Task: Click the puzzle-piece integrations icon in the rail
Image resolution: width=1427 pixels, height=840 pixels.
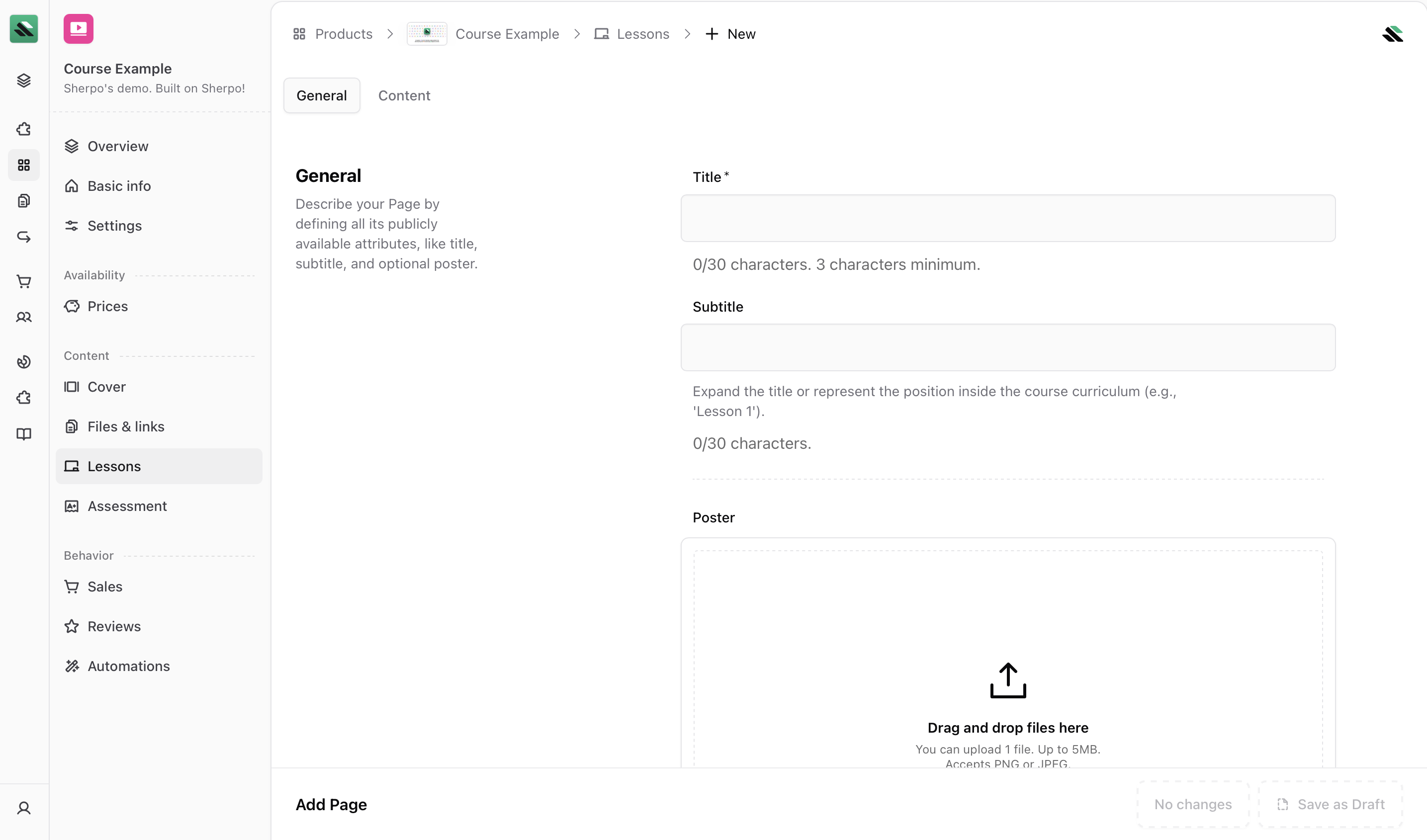Action: (23, 129)
